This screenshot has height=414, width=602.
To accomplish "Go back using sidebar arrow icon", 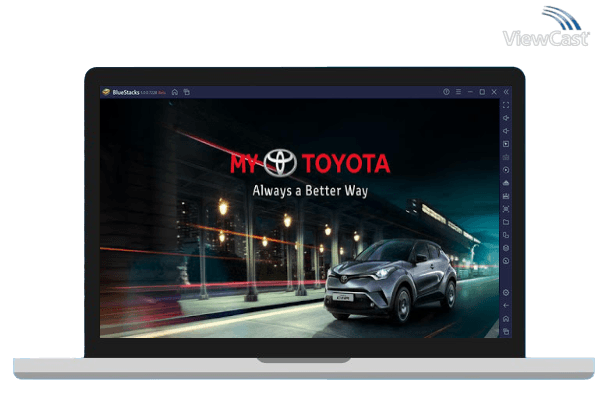I will [506, 306].
